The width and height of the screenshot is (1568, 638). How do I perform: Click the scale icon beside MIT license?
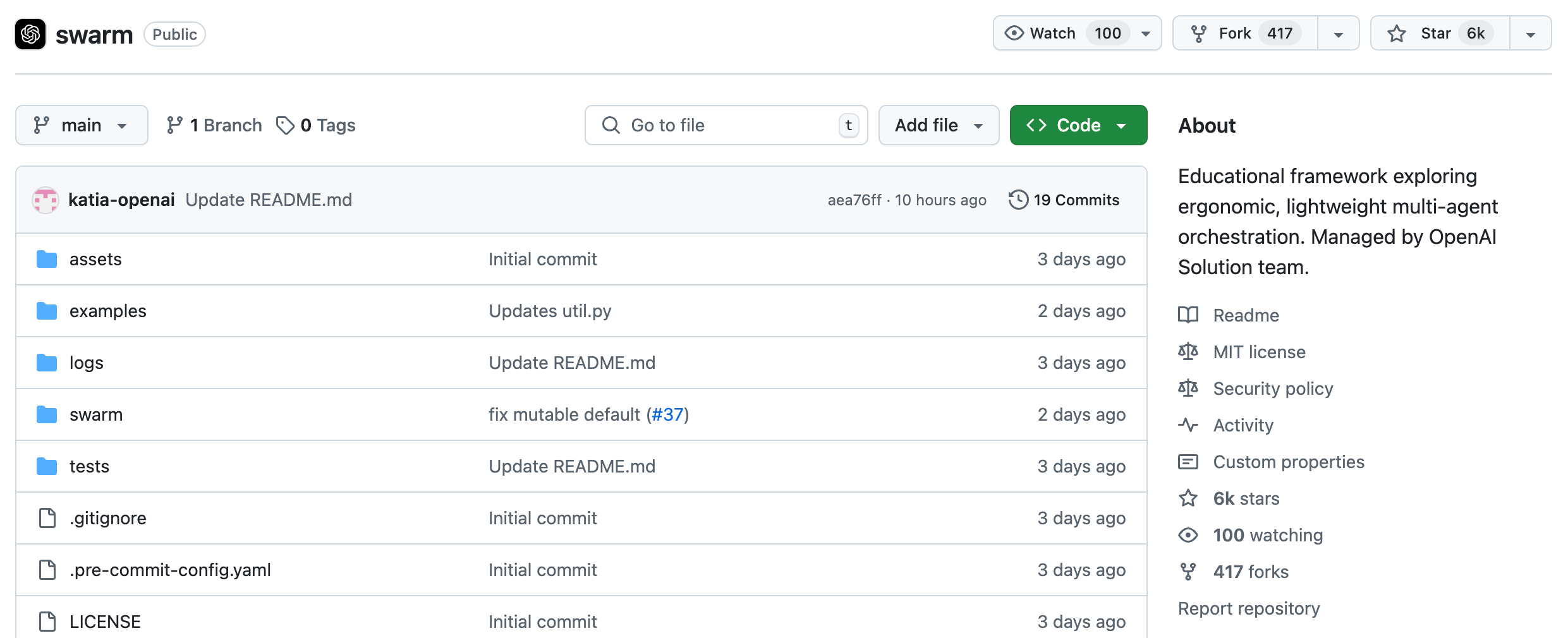tap(1188, 351)
